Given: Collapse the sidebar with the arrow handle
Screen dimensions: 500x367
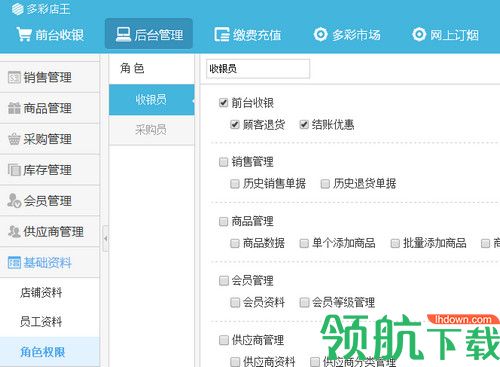Looking at the screenshot, I should (x=106, y=238).
